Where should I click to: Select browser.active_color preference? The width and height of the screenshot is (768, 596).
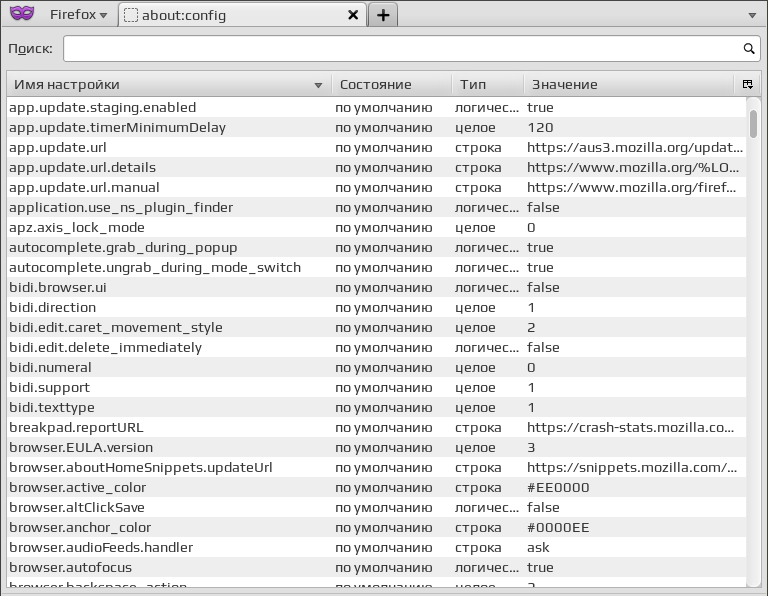point(377,488)
